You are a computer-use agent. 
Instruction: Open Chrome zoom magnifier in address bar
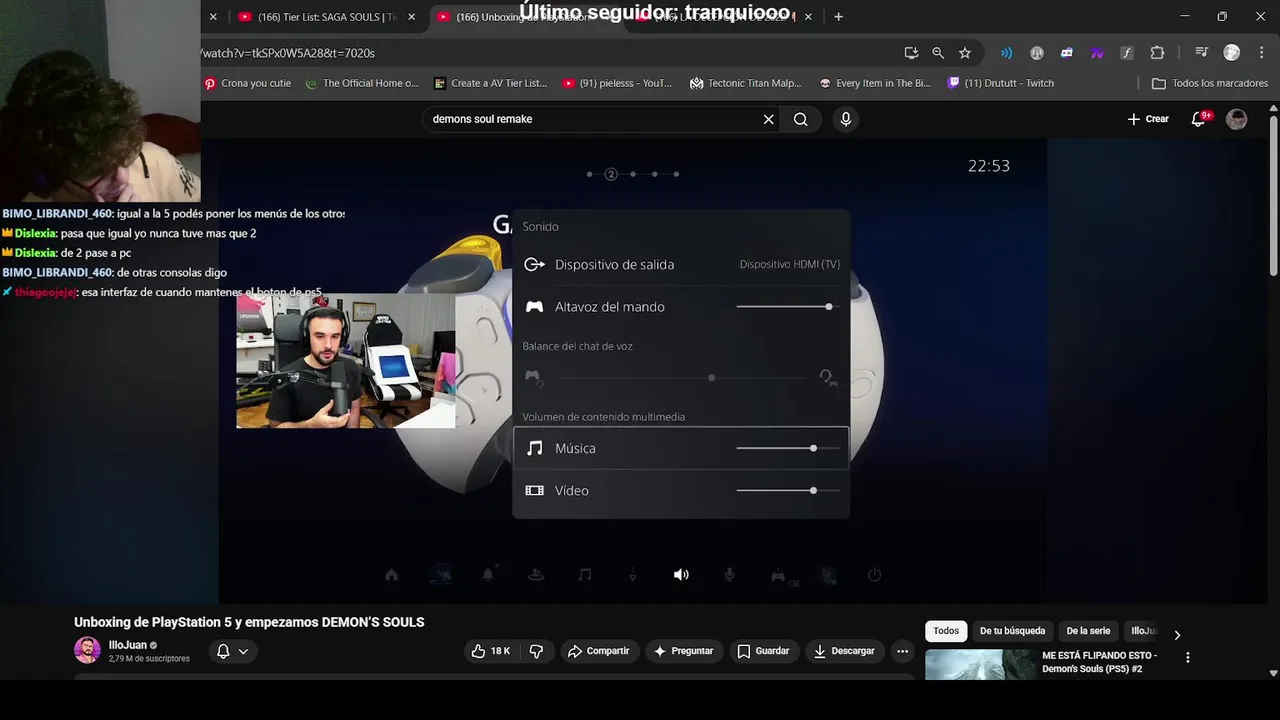938,53
